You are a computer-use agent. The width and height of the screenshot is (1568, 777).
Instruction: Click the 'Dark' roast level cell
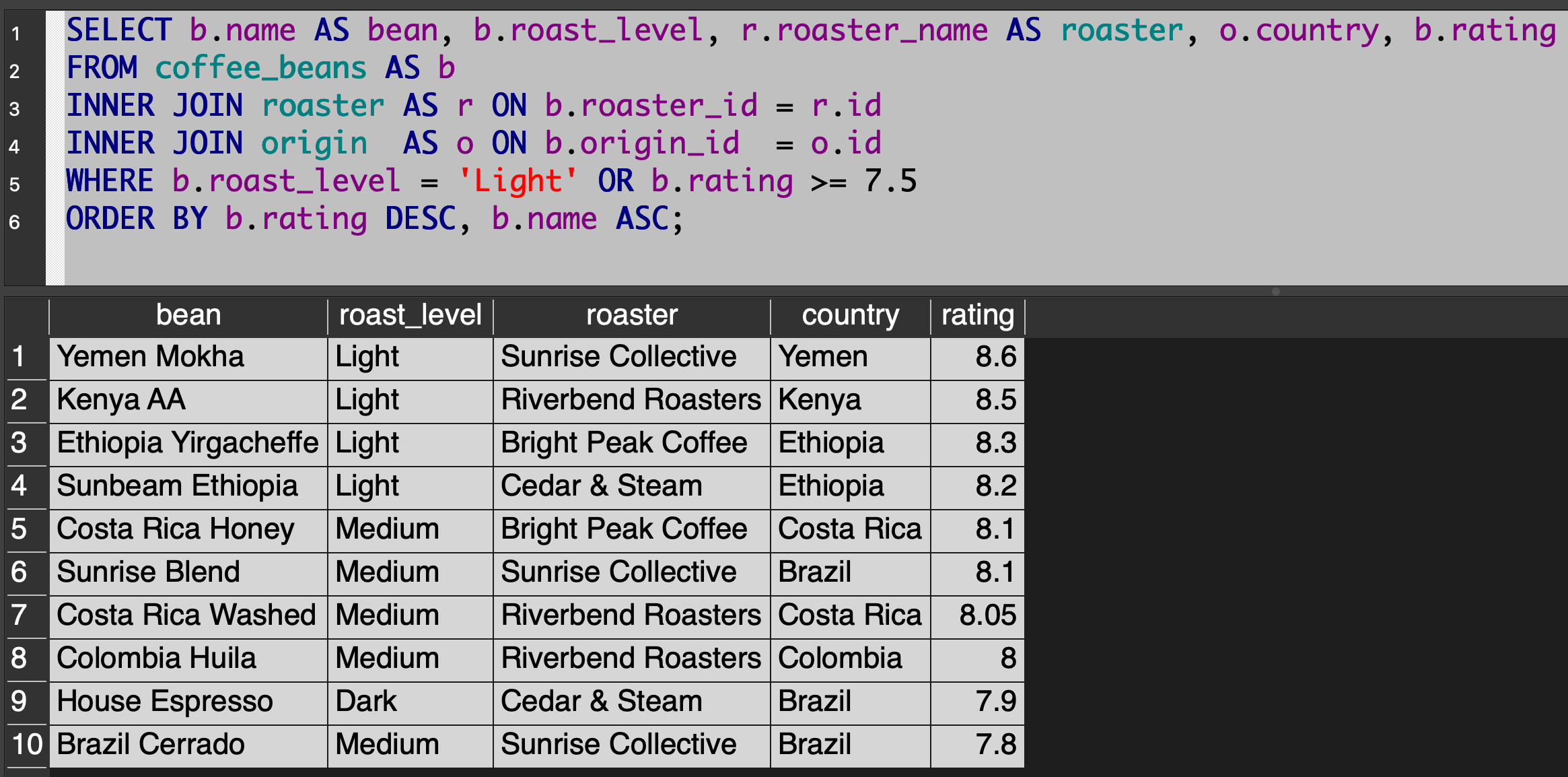pyautogui.click(x=366, y=702)
